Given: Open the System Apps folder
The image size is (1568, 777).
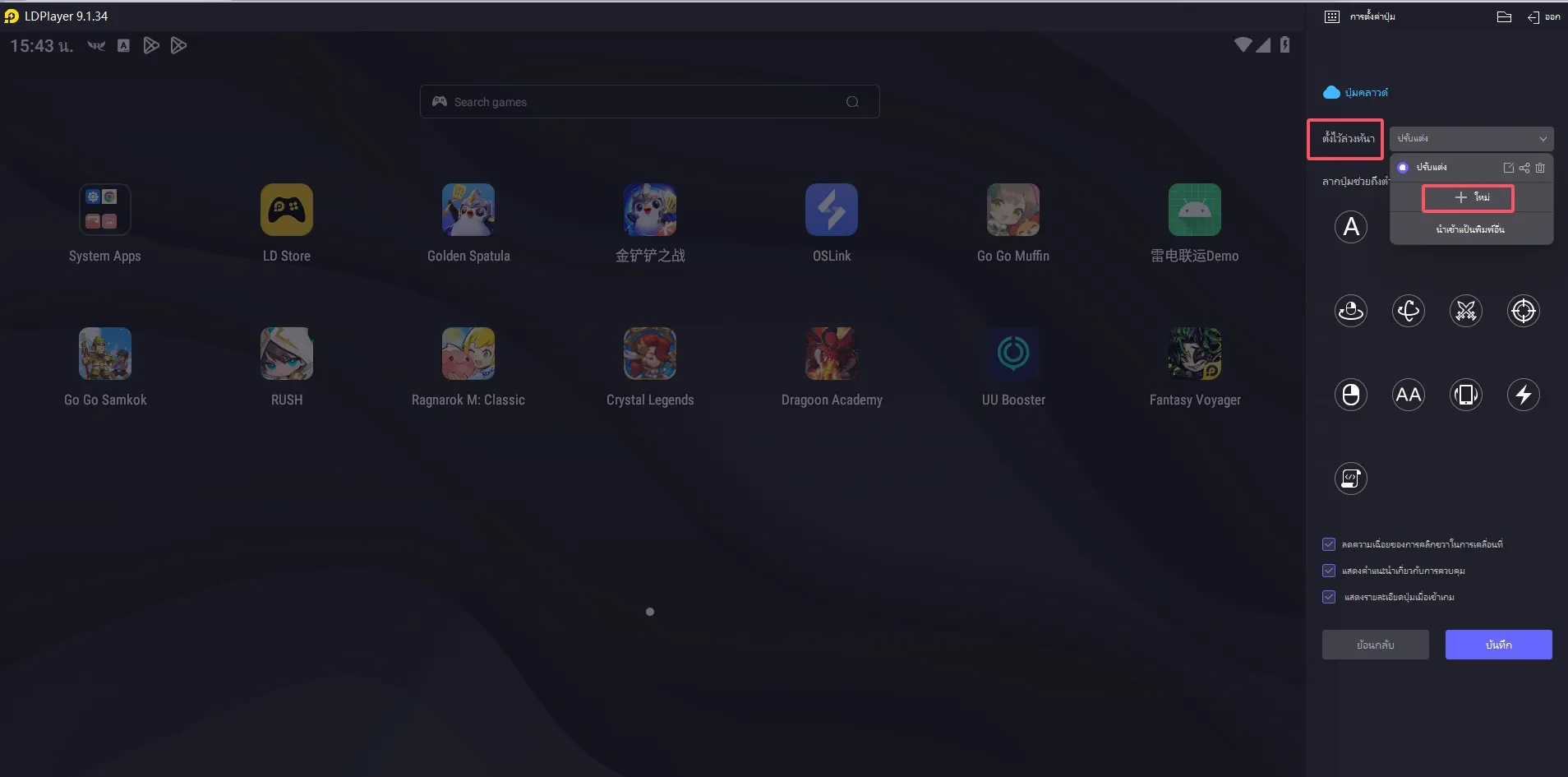Looking at the screenshot, I should [105, 210].
